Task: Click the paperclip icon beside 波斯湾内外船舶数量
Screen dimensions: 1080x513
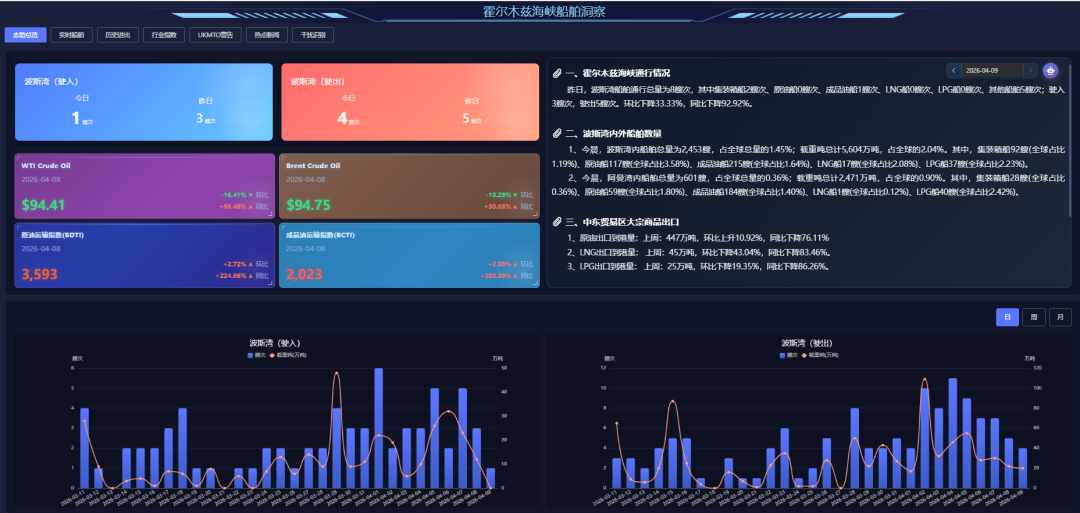Action: pos(557,133)
